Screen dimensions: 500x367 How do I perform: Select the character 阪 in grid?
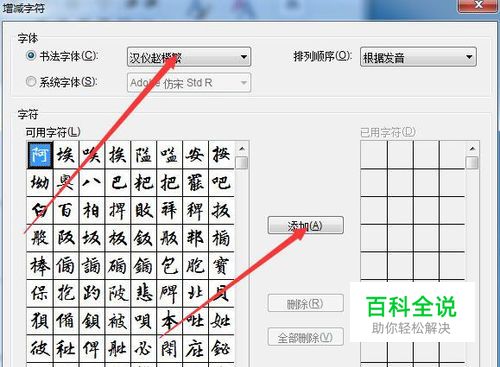[x=66, y=238]
